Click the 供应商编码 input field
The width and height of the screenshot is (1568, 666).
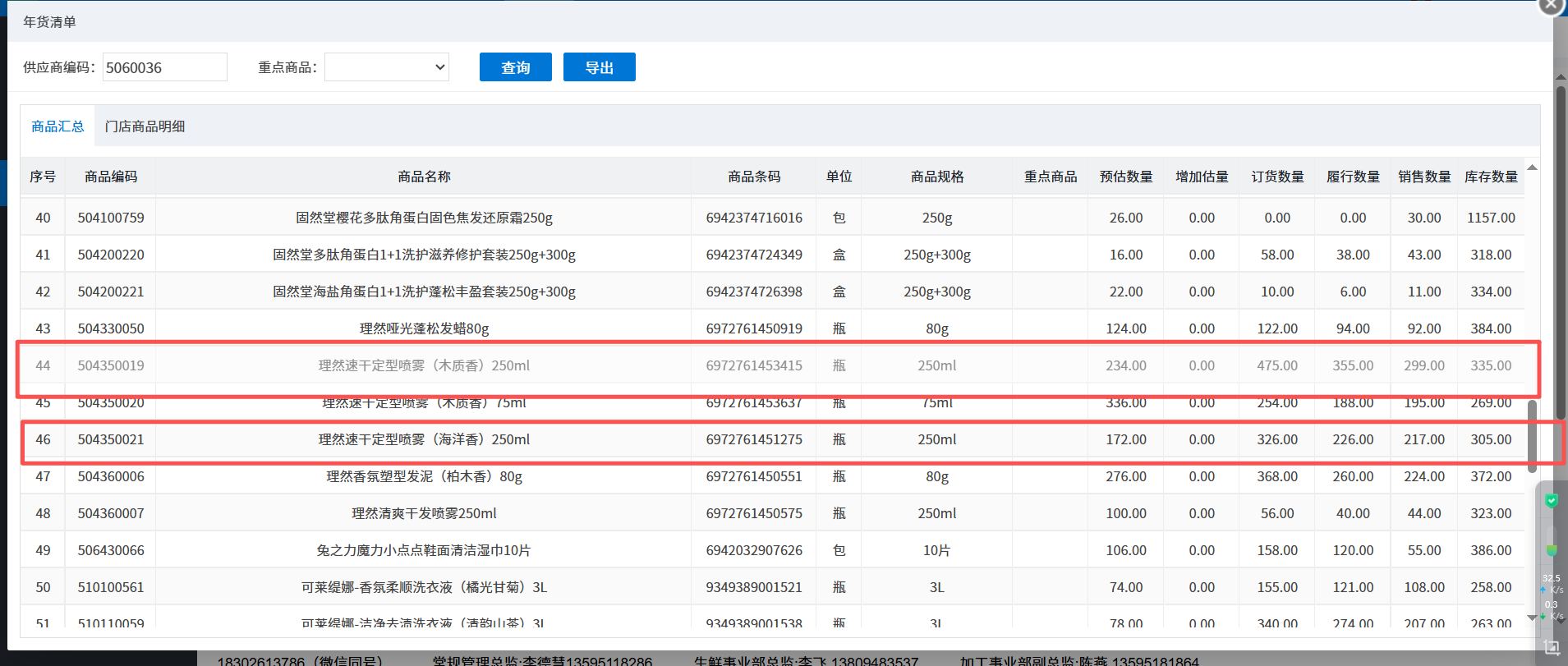pos(164,67)
